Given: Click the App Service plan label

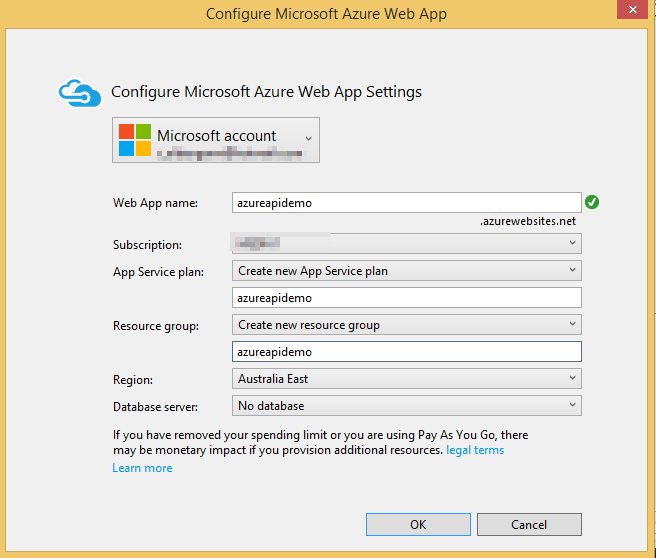Looking at the screenshot, I should (158, 272).
